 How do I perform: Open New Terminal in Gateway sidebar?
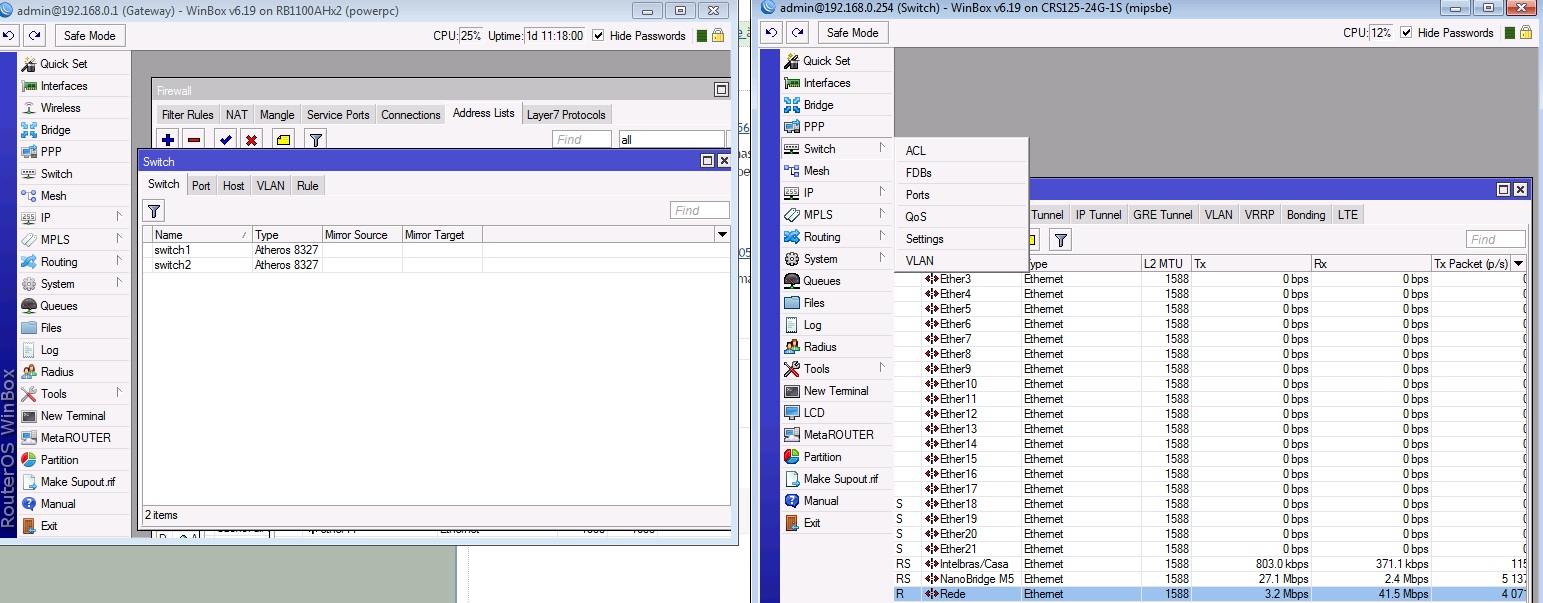(x=73, y=416)
